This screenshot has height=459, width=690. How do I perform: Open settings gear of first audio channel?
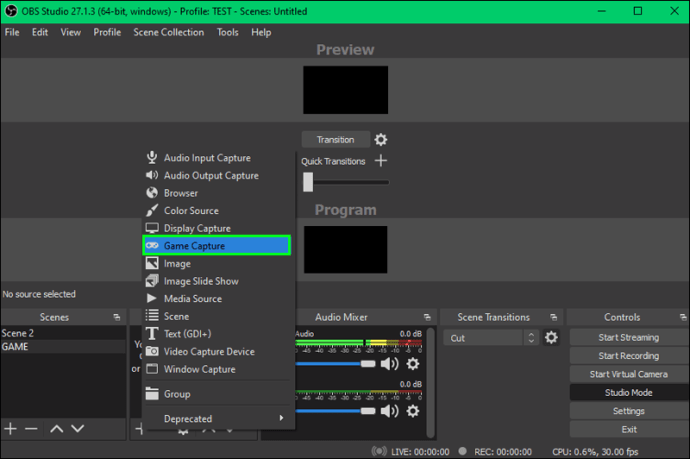tap(413, 364)
